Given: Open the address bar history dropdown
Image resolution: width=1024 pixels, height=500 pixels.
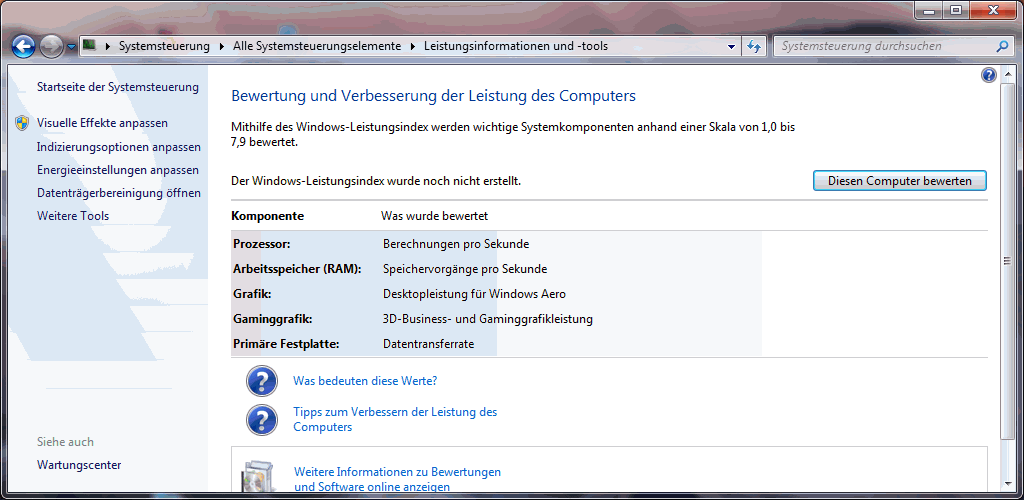Looking at the screenshot, I should click(732, 46).
